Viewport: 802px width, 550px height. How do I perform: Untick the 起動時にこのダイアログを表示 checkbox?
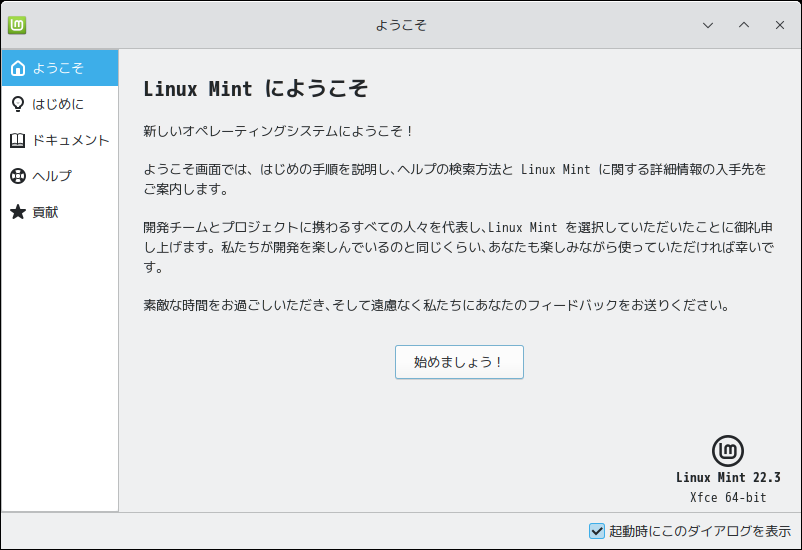(x=597, y=531)
